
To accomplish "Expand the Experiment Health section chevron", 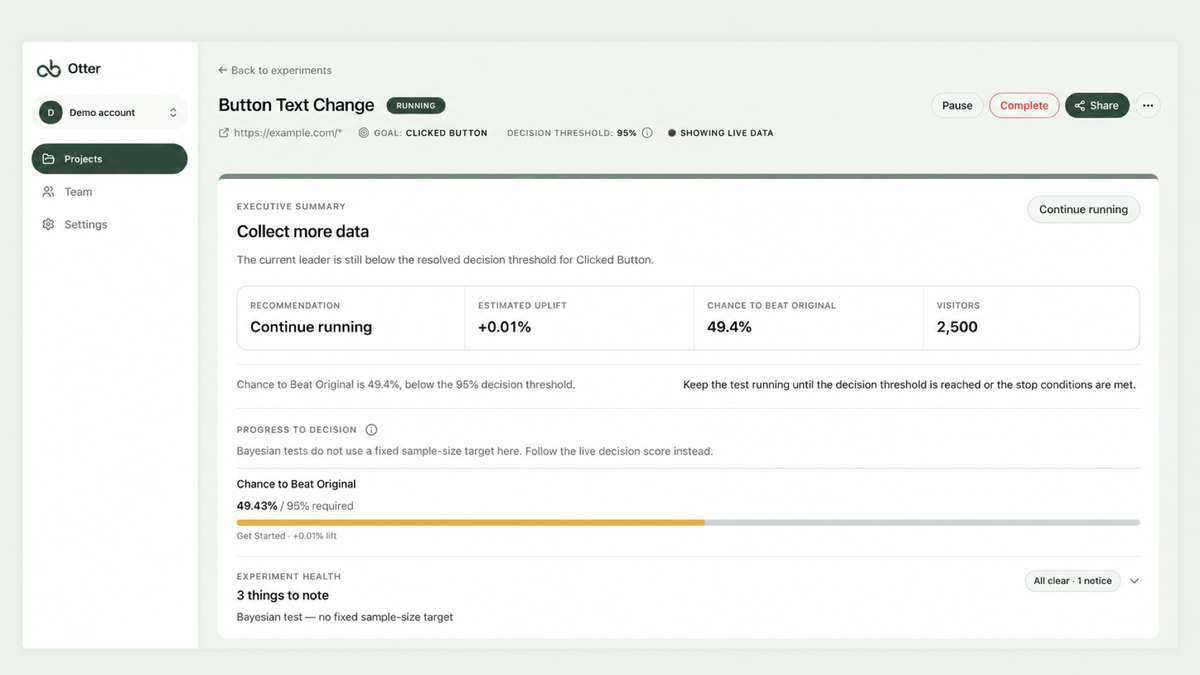I will (x=1134, y=581).
